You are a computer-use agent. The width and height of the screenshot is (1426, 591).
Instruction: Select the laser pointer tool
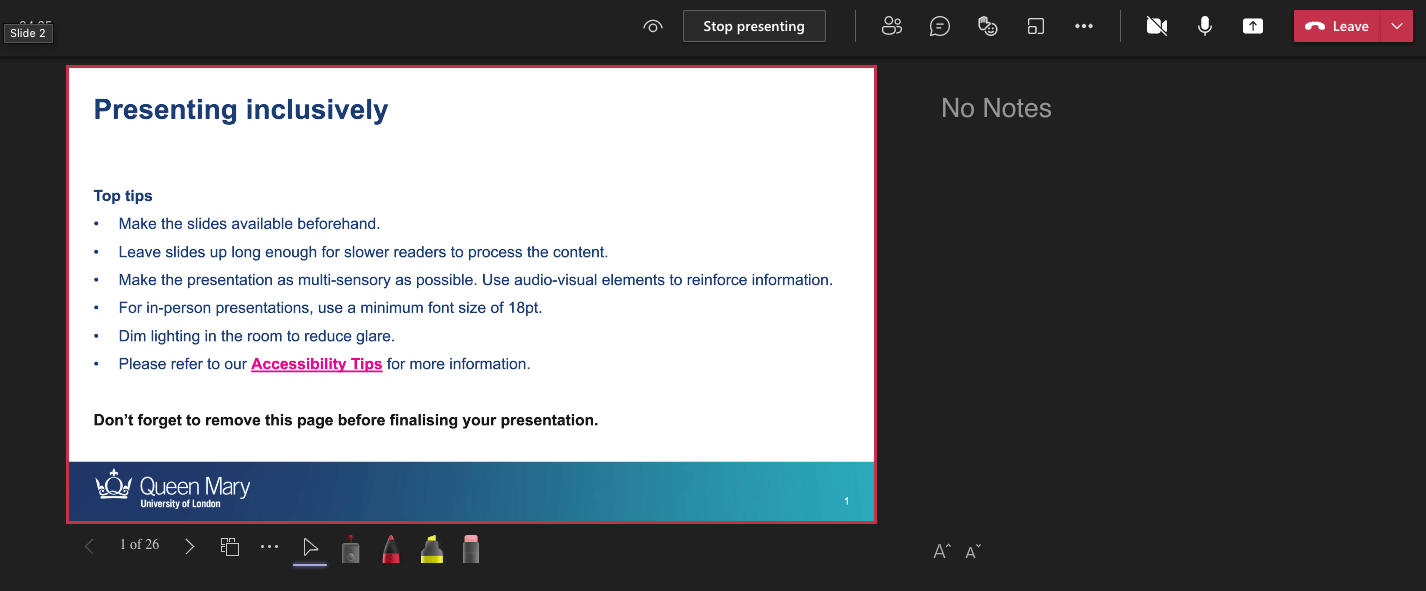(x=350, y=547)
